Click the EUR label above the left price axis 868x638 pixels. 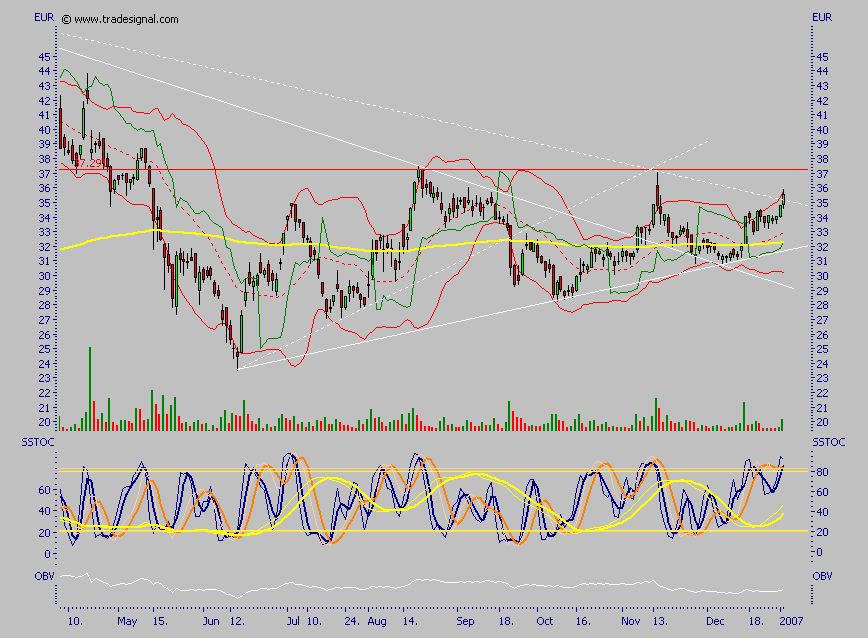pyautogui.click(x=44, y=18)
